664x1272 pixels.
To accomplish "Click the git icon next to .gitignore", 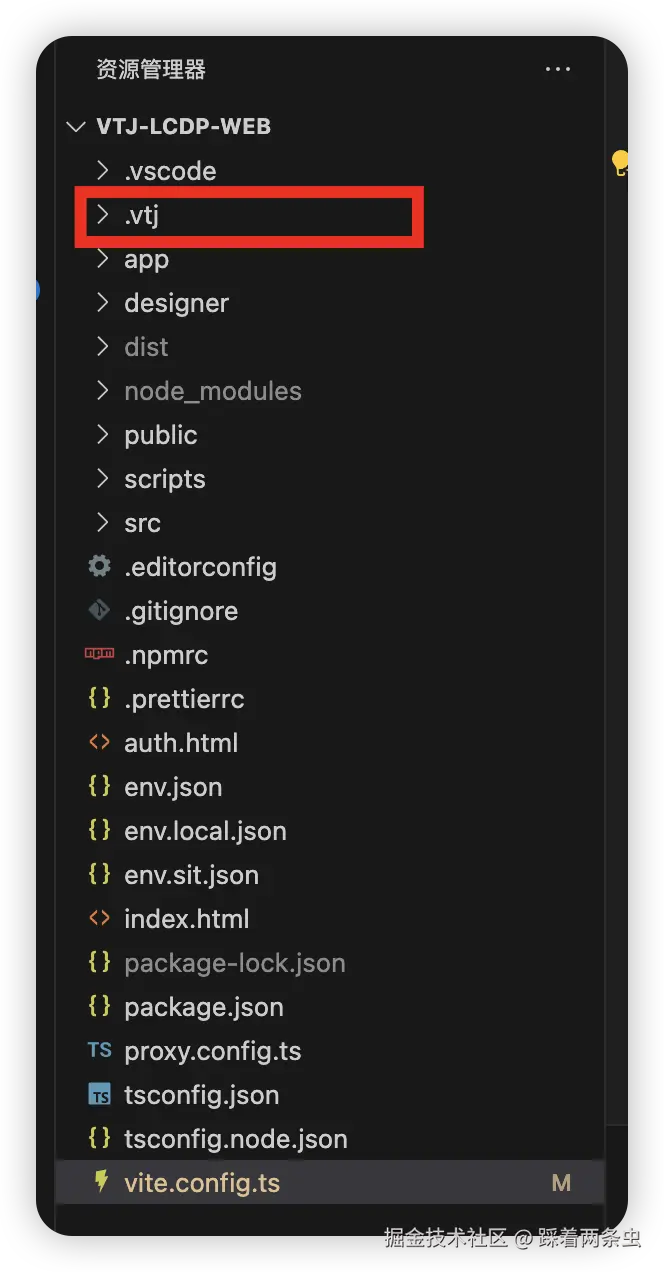I will pos(99,611).
